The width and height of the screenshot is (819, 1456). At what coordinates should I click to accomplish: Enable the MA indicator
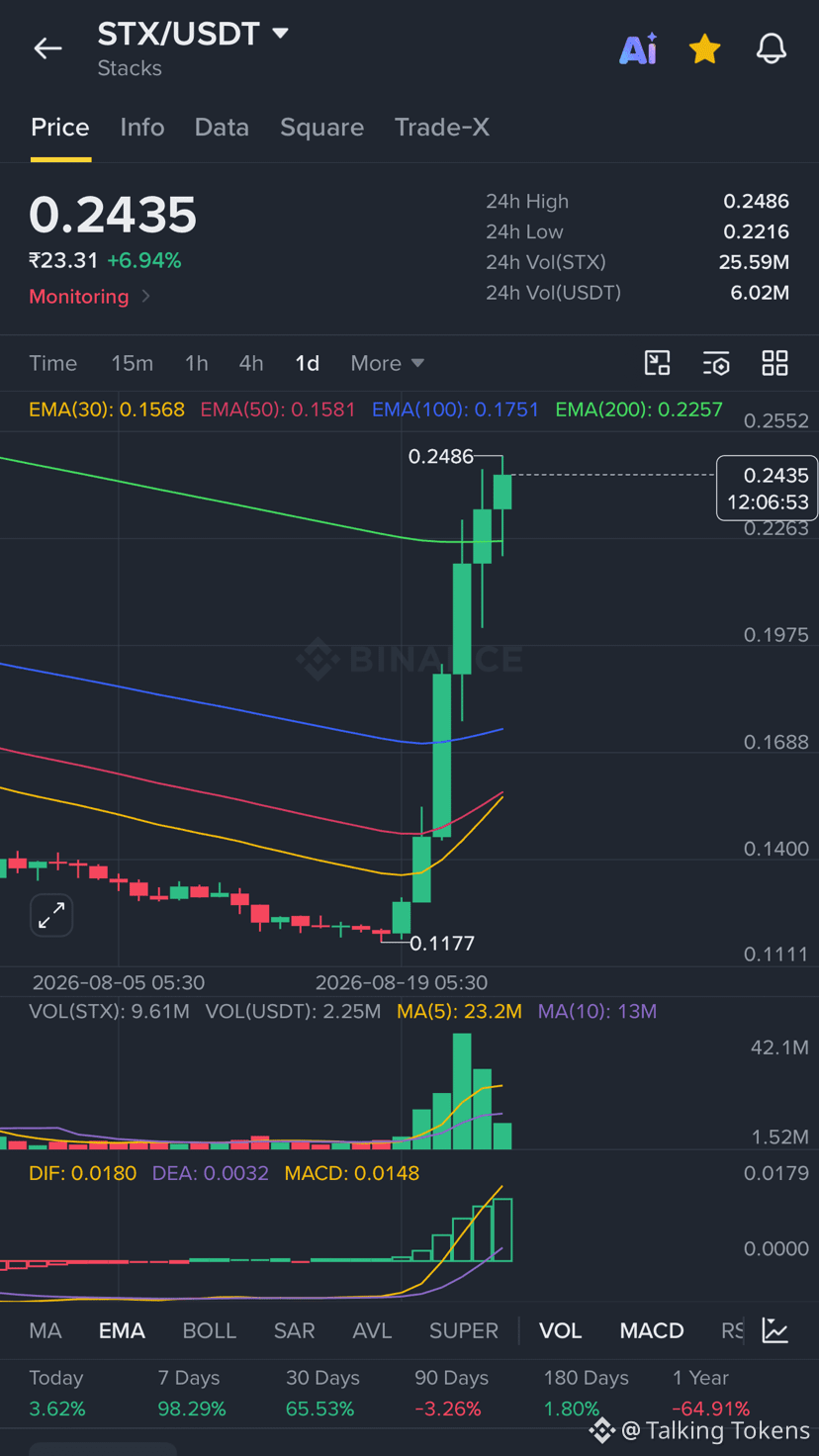(x=45, y=1330)
